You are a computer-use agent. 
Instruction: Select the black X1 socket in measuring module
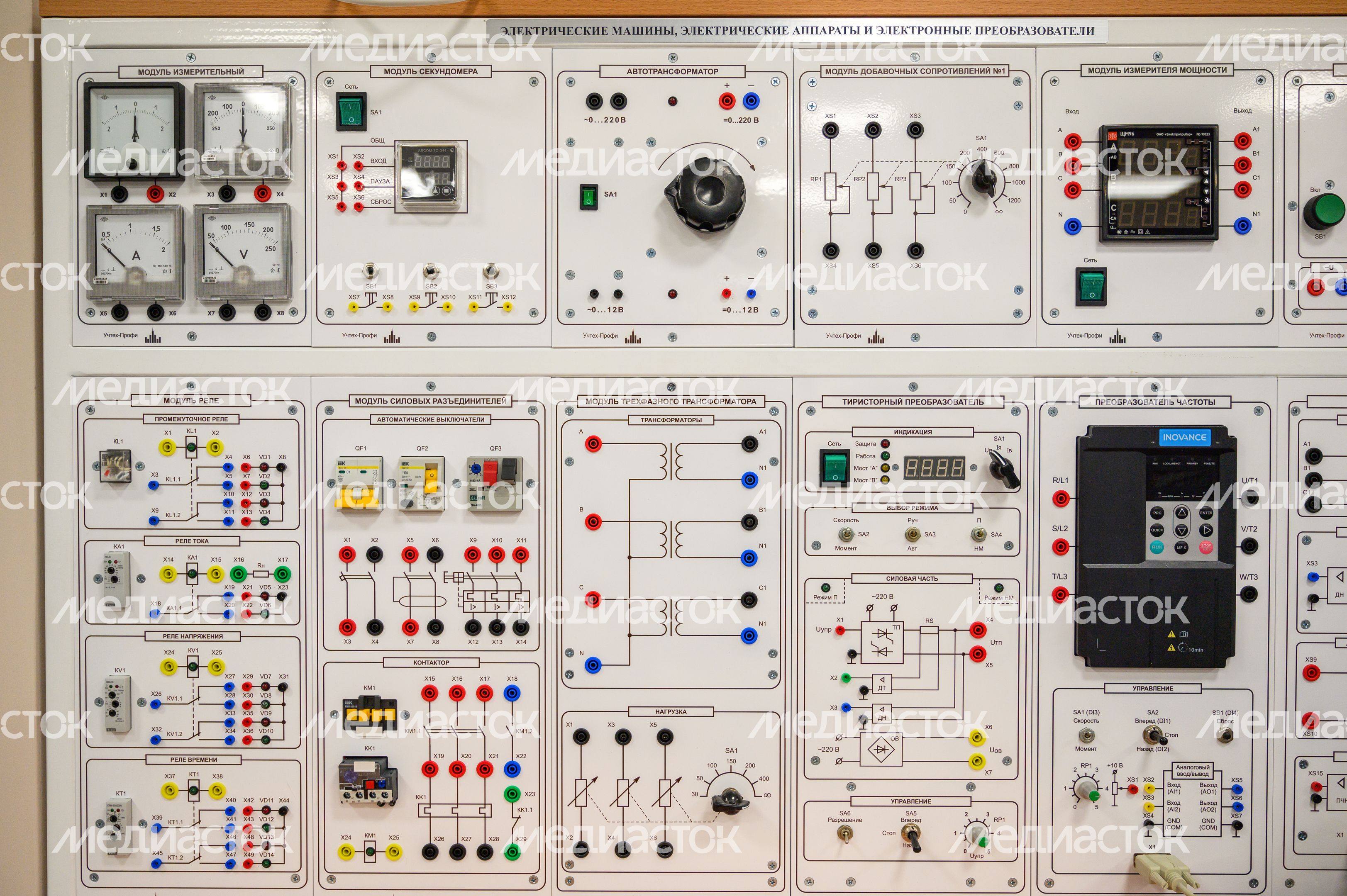coord(119,193)
